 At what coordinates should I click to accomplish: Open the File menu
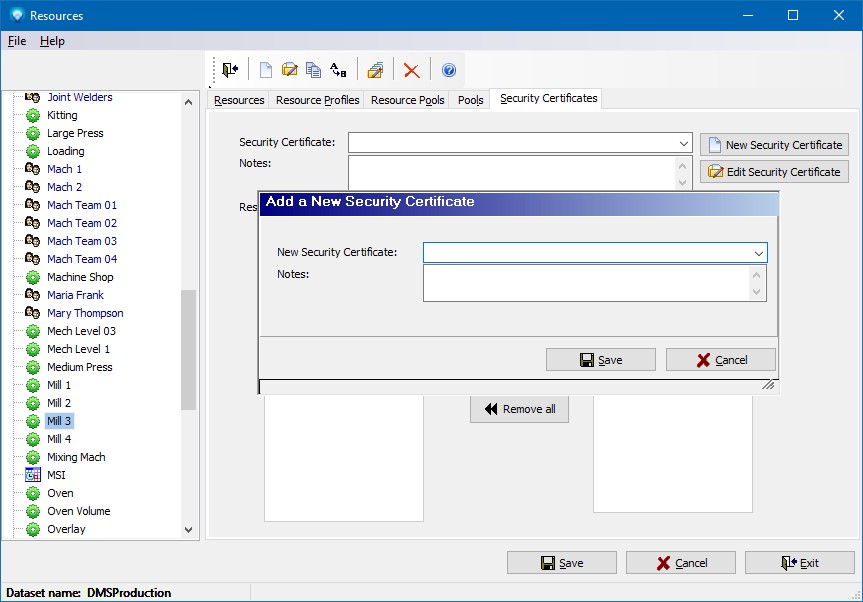(17, 41)
